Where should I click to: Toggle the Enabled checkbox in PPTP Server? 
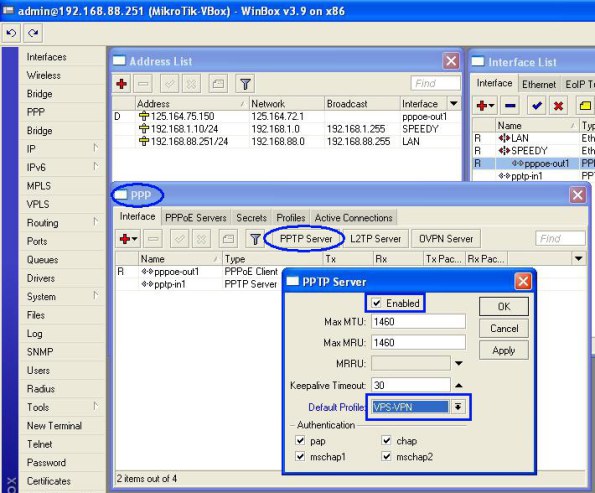376,303
